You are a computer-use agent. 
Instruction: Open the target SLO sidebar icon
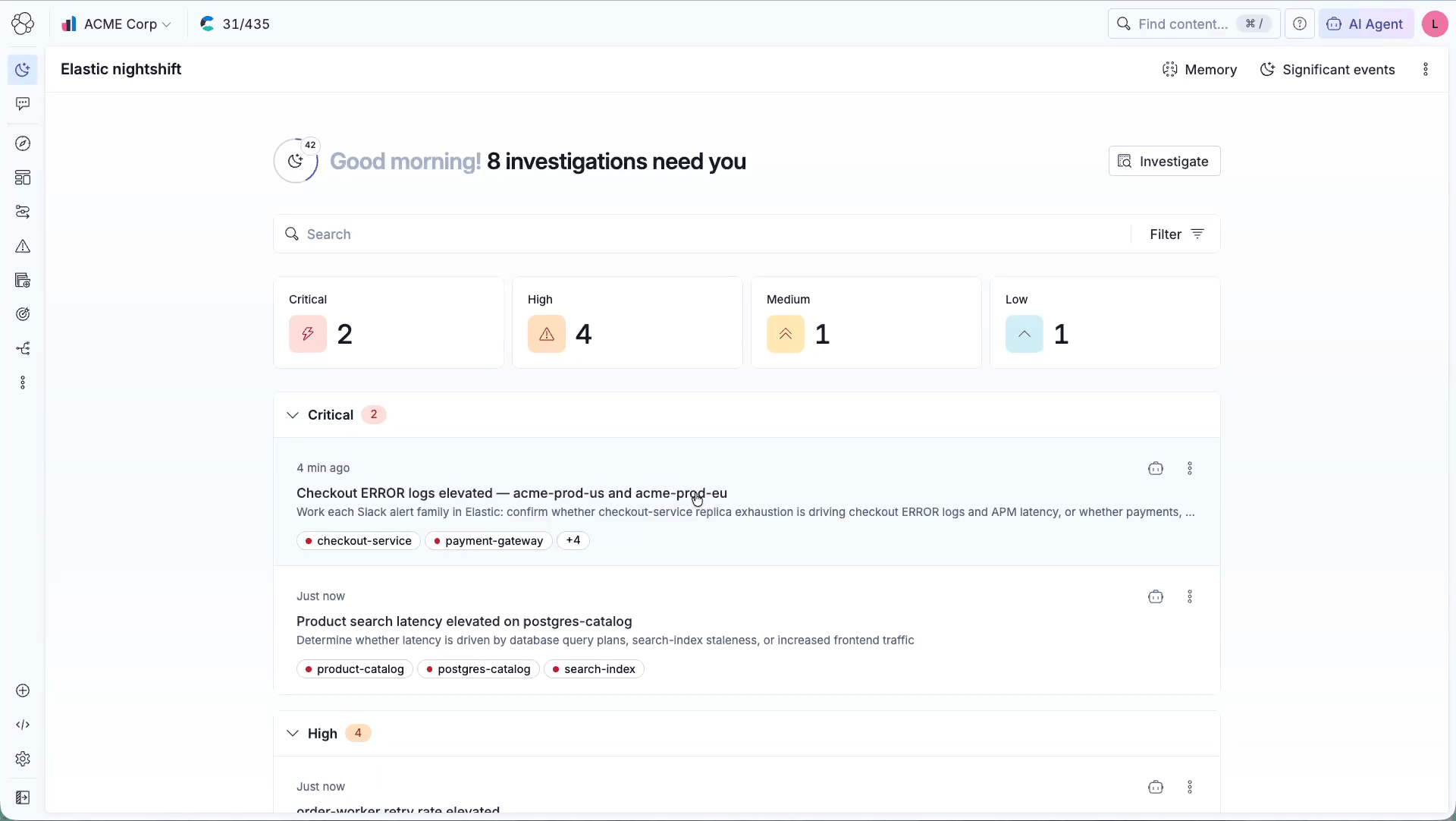coord(23,314)
